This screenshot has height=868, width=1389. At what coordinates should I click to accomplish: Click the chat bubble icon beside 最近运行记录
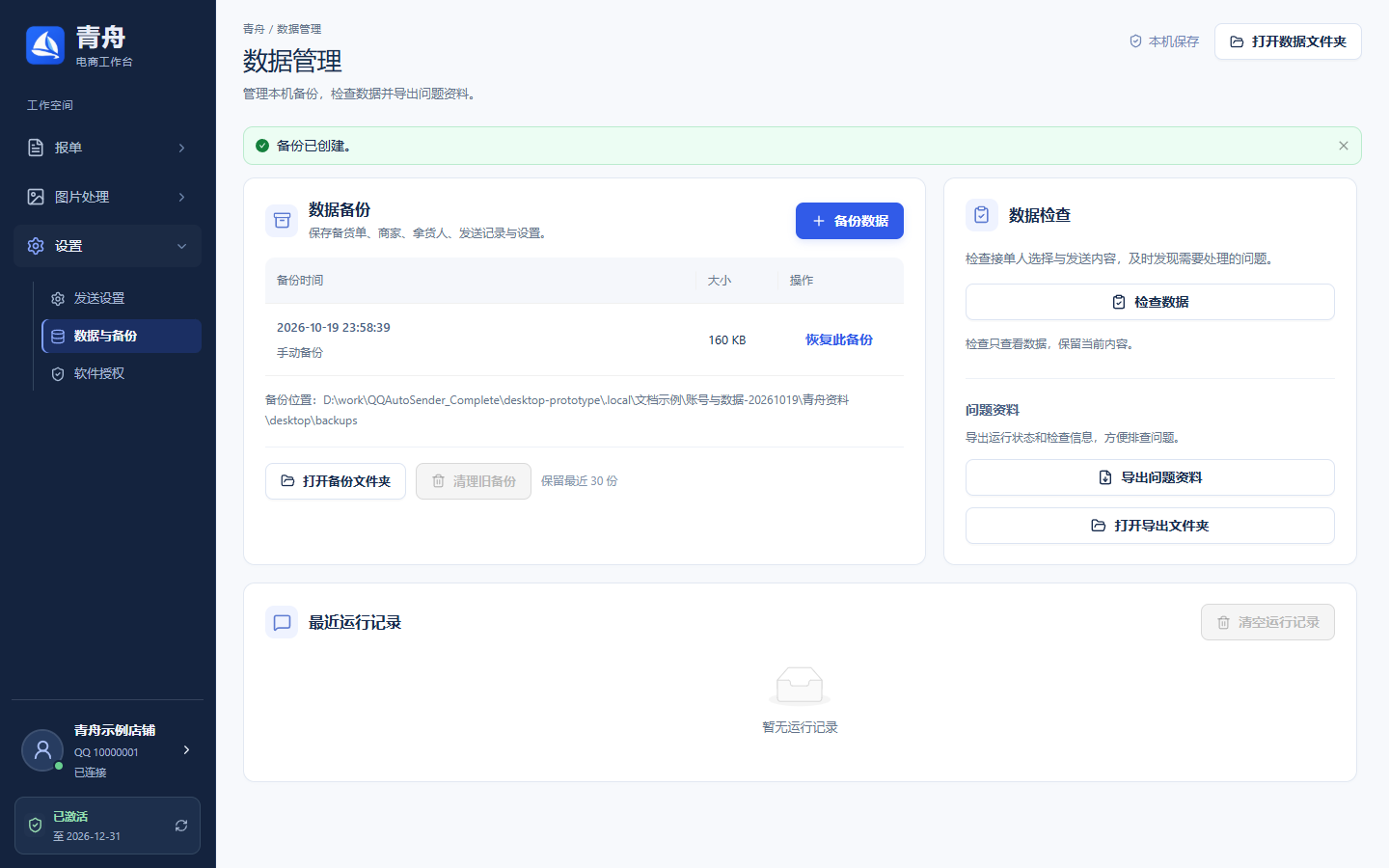282,623
